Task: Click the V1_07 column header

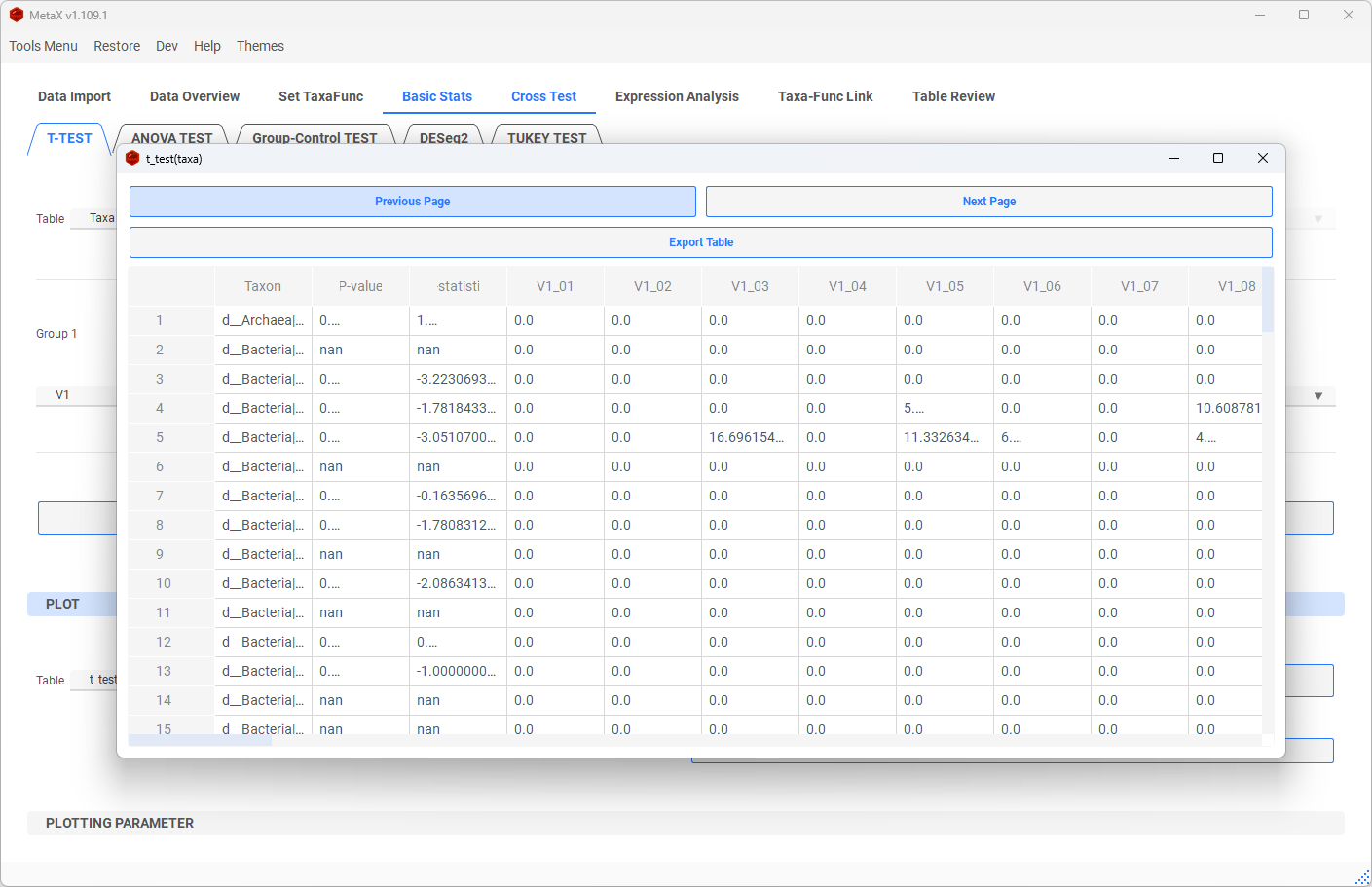Action: 1139,286
